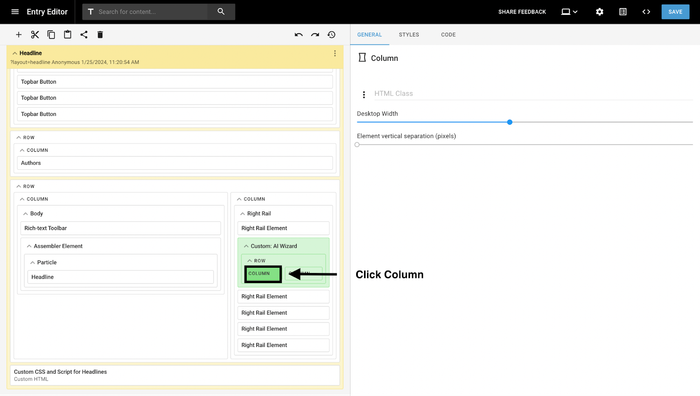Adjust the Desktop Width slider handle
This screenshot has width=700, height=396.
(x=509, y=122)
